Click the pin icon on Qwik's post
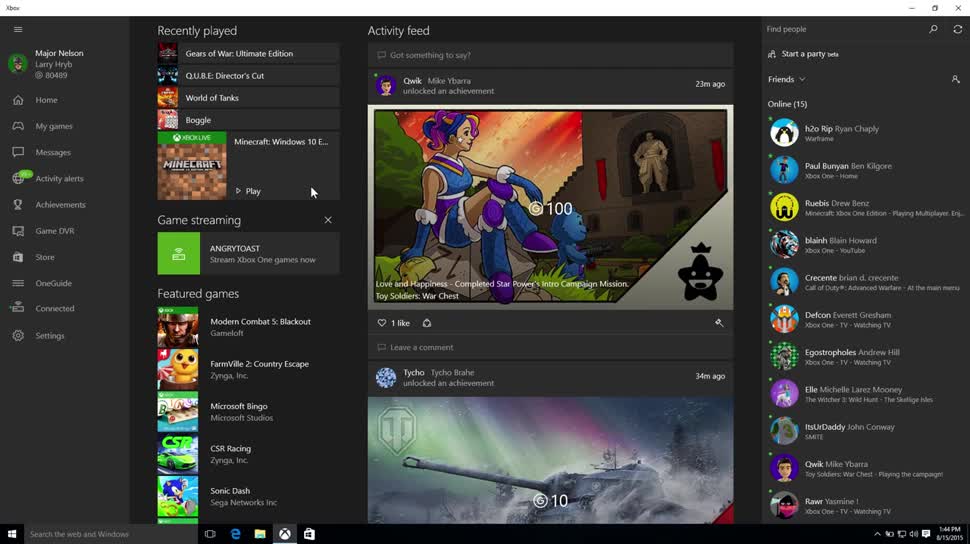Image resolution: width=970 pixels, height=544 pixels. pos(719,322)
